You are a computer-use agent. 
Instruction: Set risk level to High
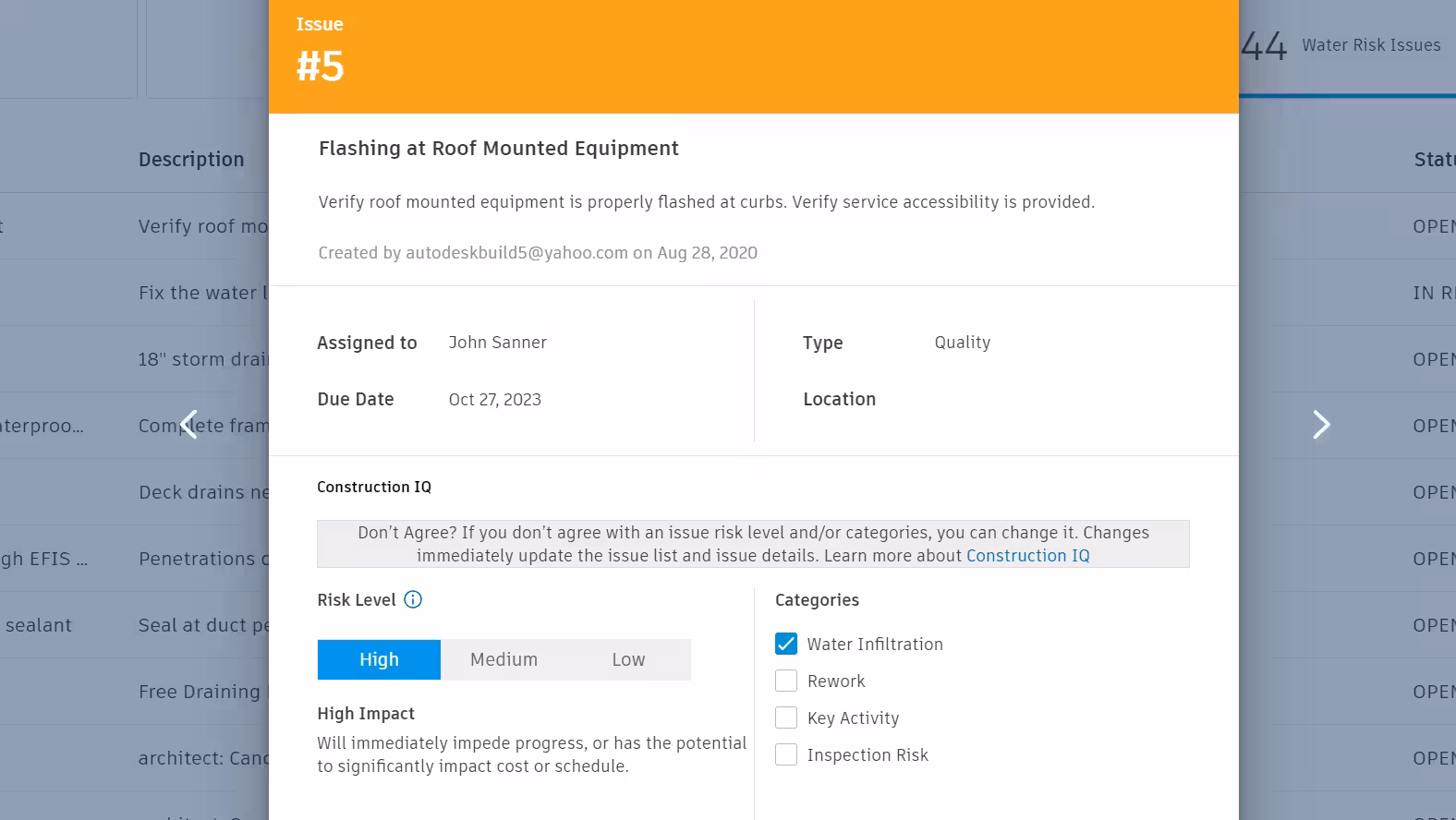pyautogui.click(x=379, y=659)
